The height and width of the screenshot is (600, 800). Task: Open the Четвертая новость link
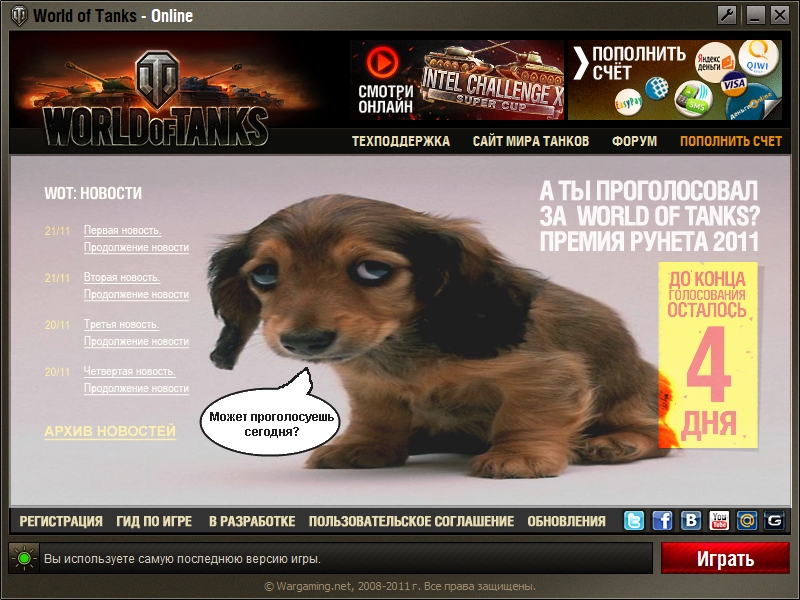pos(130,371)
